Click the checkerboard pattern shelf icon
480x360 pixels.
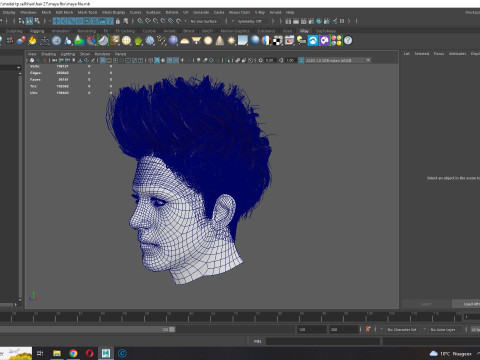coord(278,41)
